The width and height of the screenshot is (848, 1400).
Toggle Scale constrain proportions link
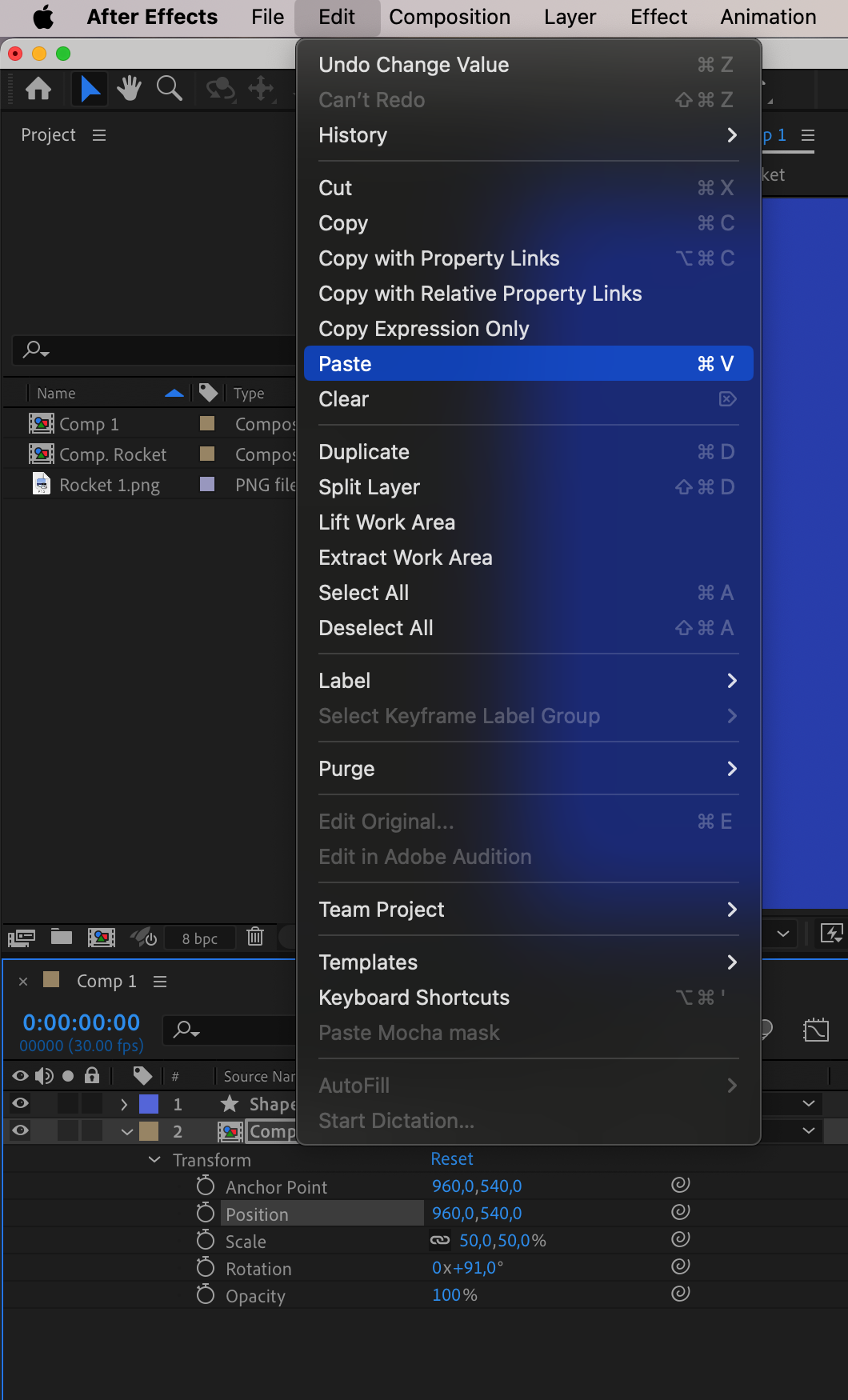pos(440,1241)
